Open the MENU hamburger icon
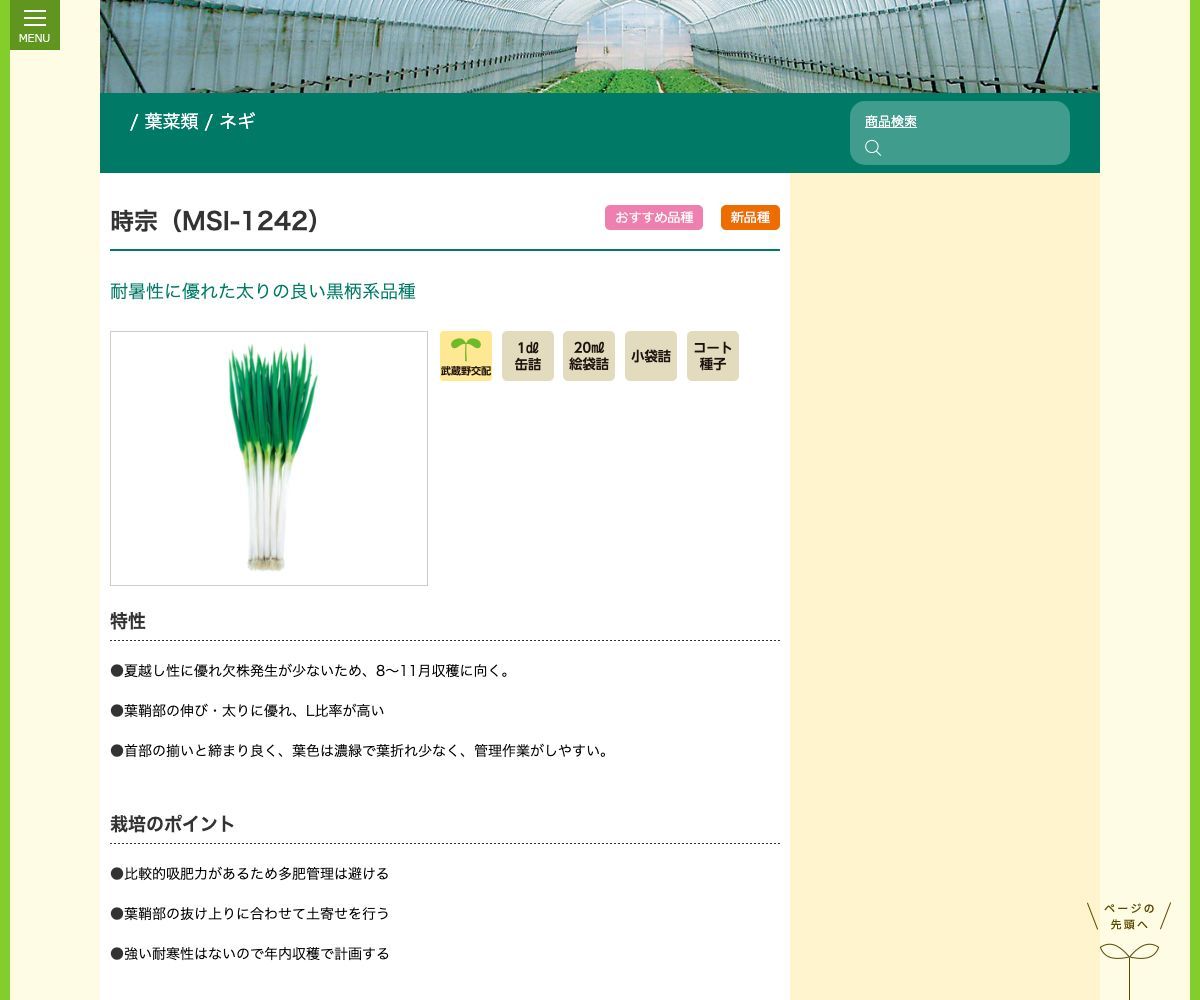Image resolution: width=1200 pixels, height=1000 pixels. pos(35,24)
